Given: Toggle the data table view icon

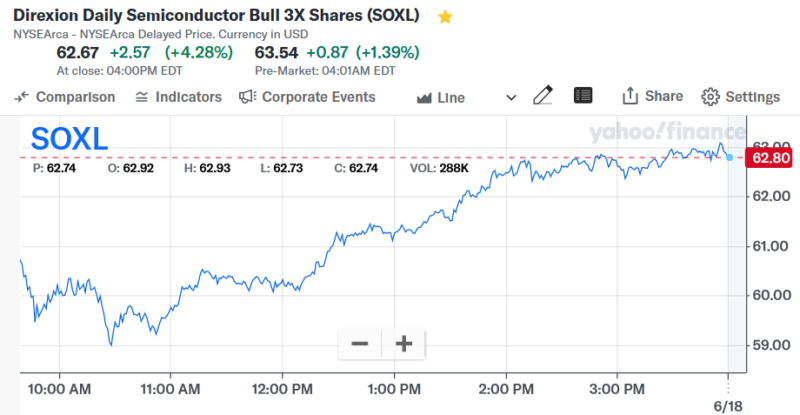Looking at the screenshot, I should click(583, 96).
